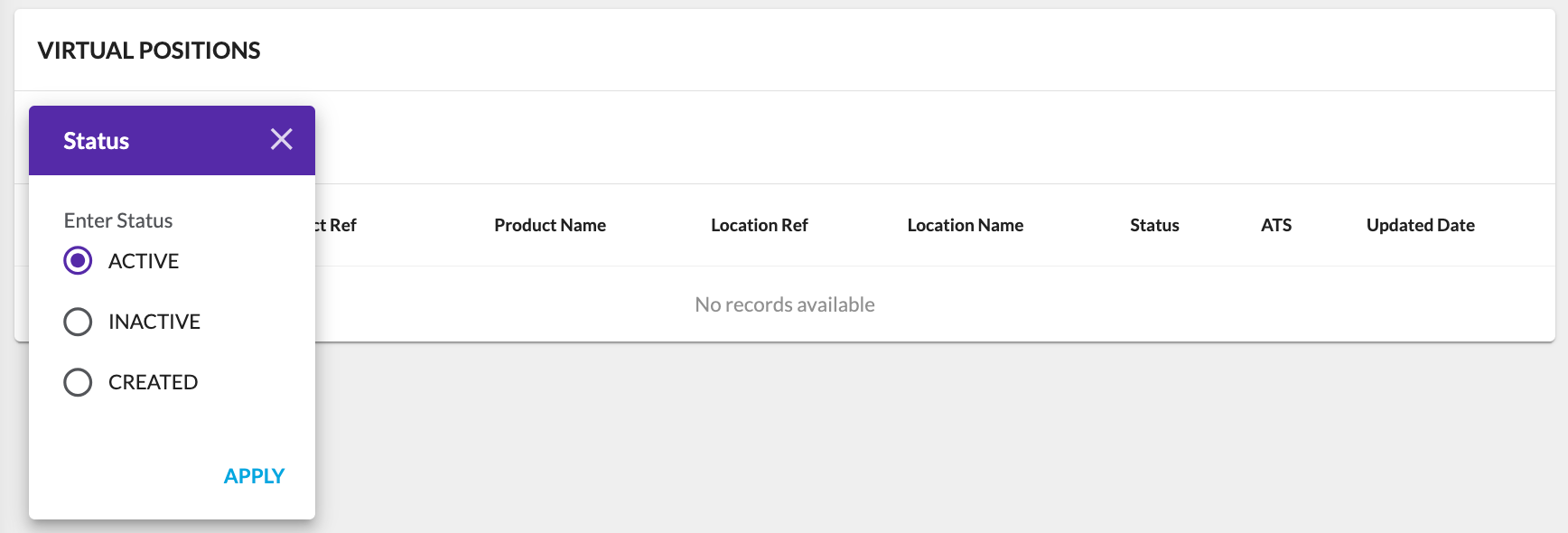
Task: Click the INACTIVE option label text
Action: pyautogui.click(x=155, y=322)
